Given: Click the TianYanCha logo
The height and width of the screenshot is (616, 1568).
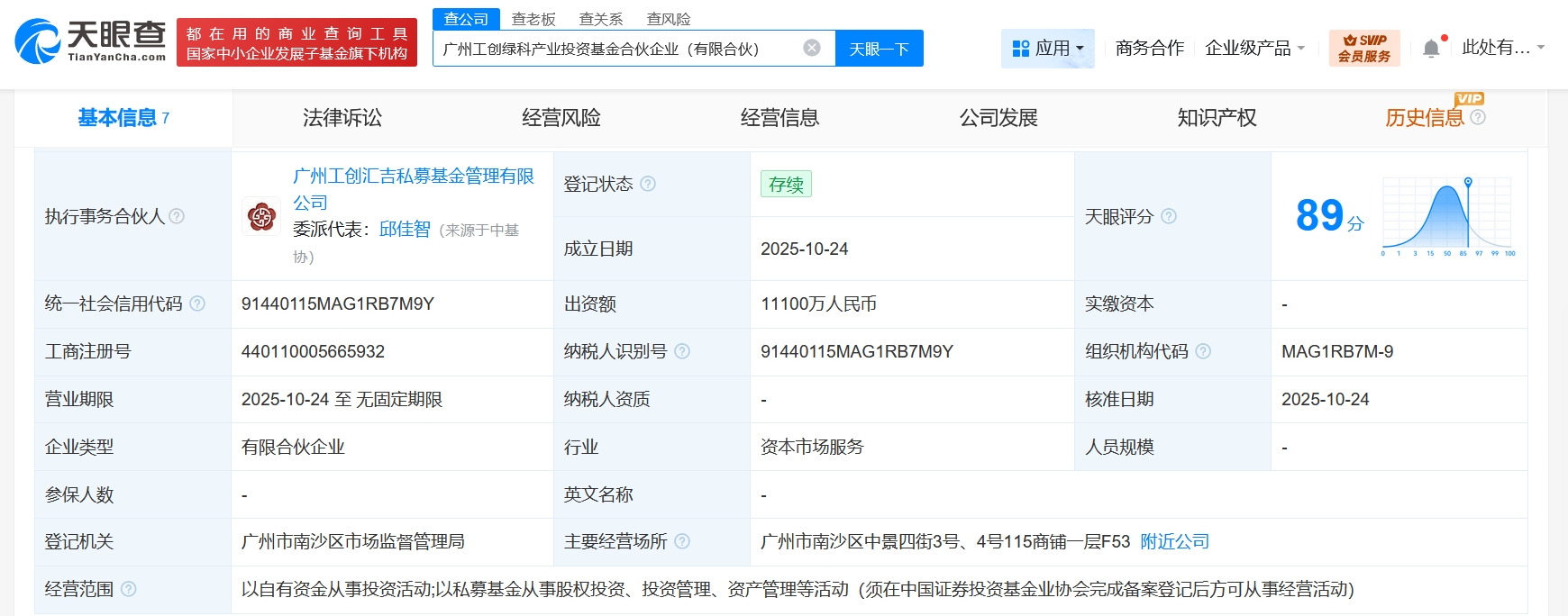Looking at the screenshot, I should tap(90, 41).
